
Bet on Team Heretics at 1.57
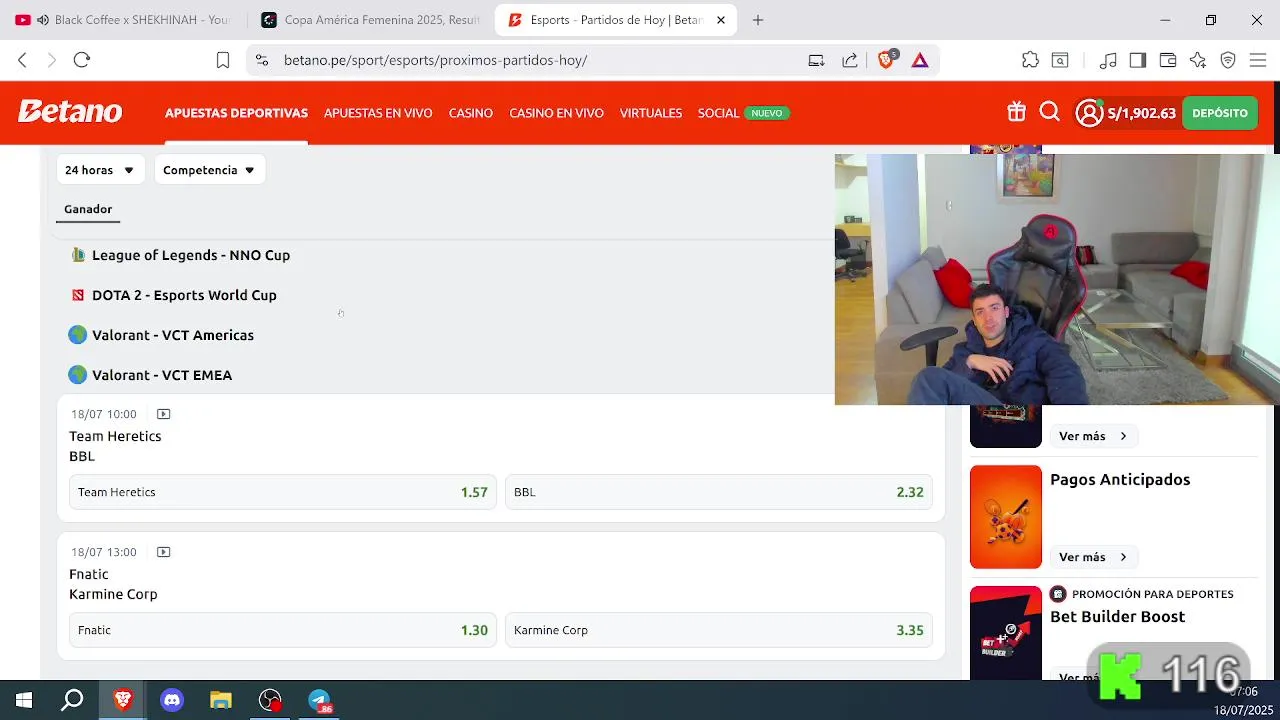tap(283, 492)
